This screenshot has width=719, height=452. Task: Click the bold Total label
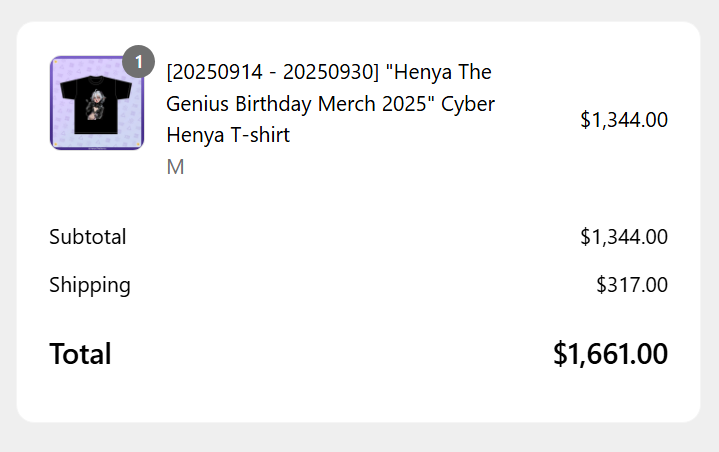pyautogui.click(x=80, y=354)
